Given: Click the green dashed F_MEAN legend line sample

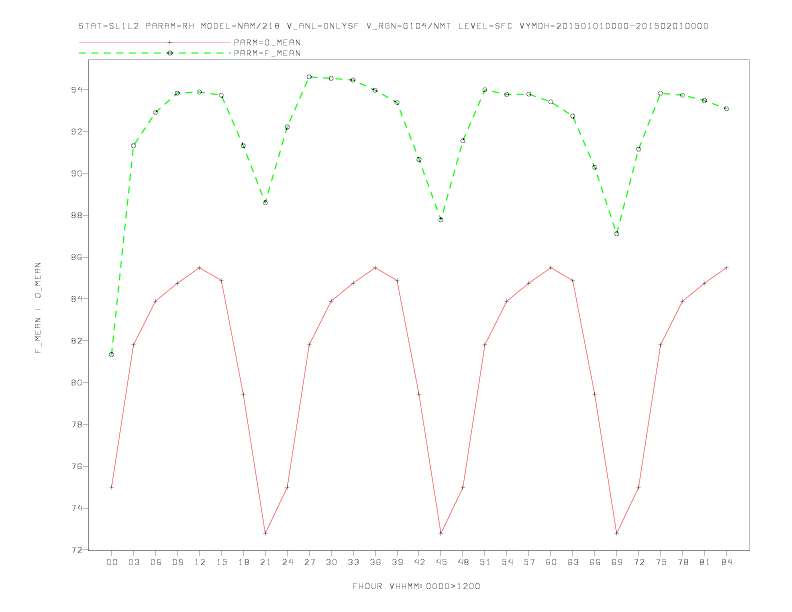Looking at the screenshot, I should (x=155, y=53).
